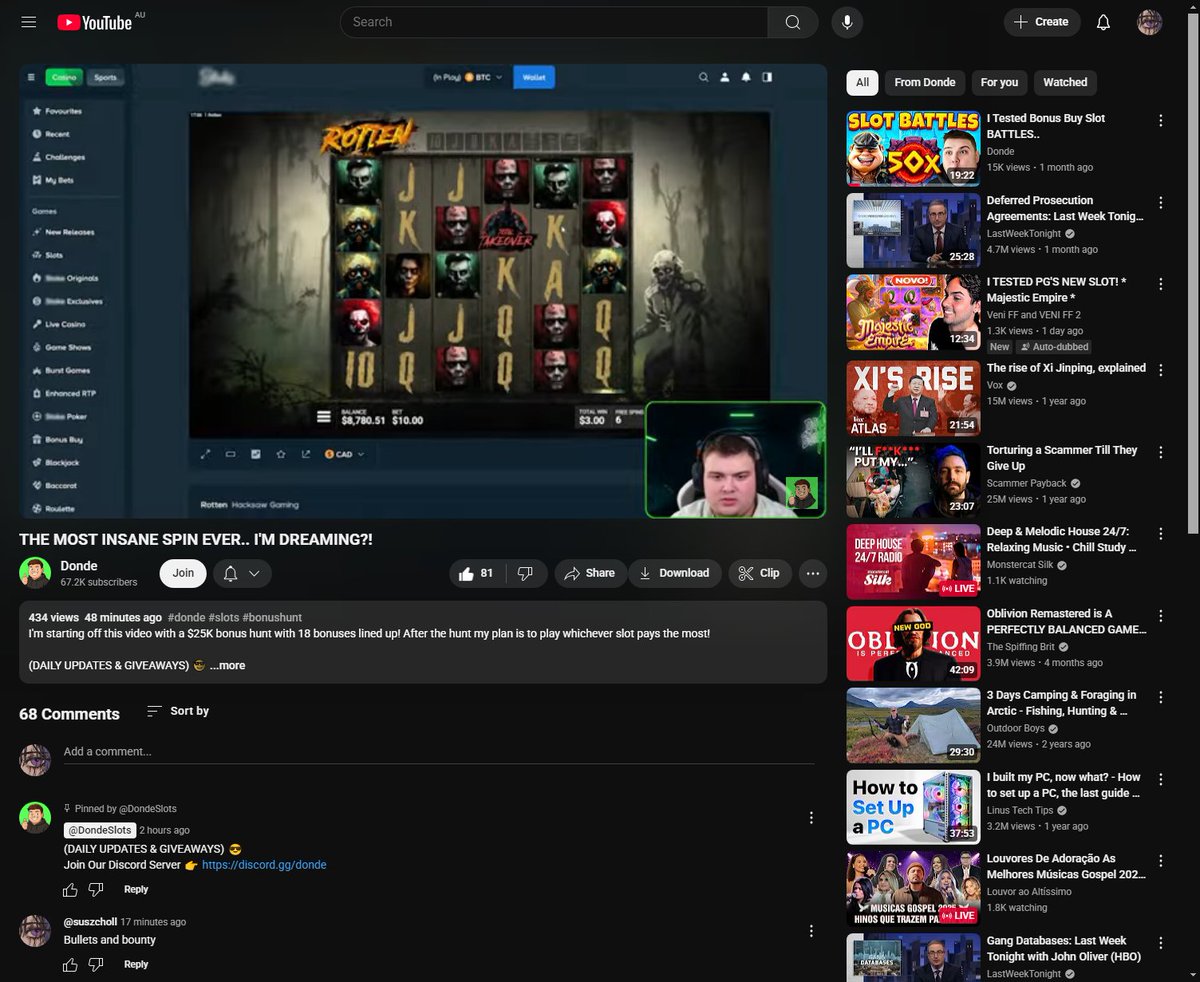Open options for Slot Battles video
This screenshot has height=982, width=1200.
[x=1160, y=120]
